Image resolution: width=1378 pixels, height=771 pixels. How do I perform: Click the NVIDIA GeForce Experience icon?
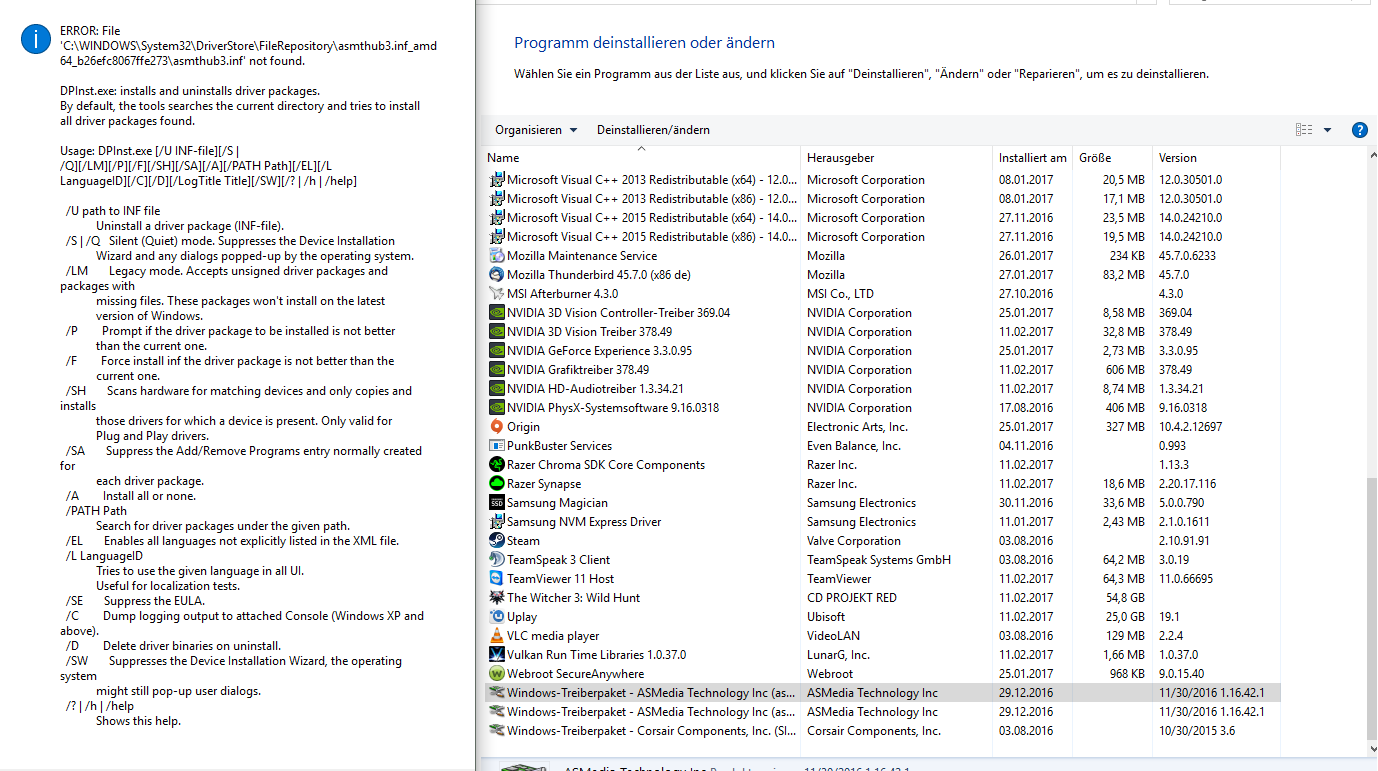(x=497, y=351)
